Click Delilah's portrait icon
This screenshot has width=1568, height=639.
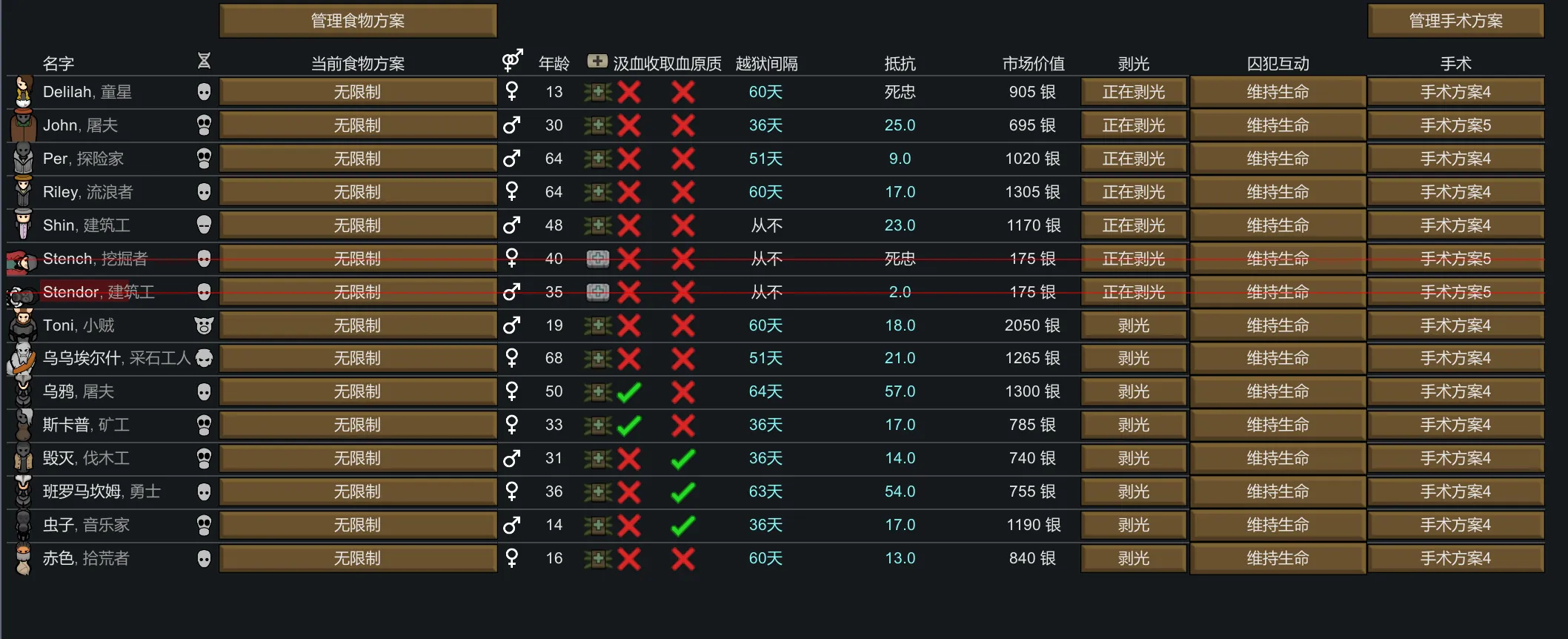point(24,92)
